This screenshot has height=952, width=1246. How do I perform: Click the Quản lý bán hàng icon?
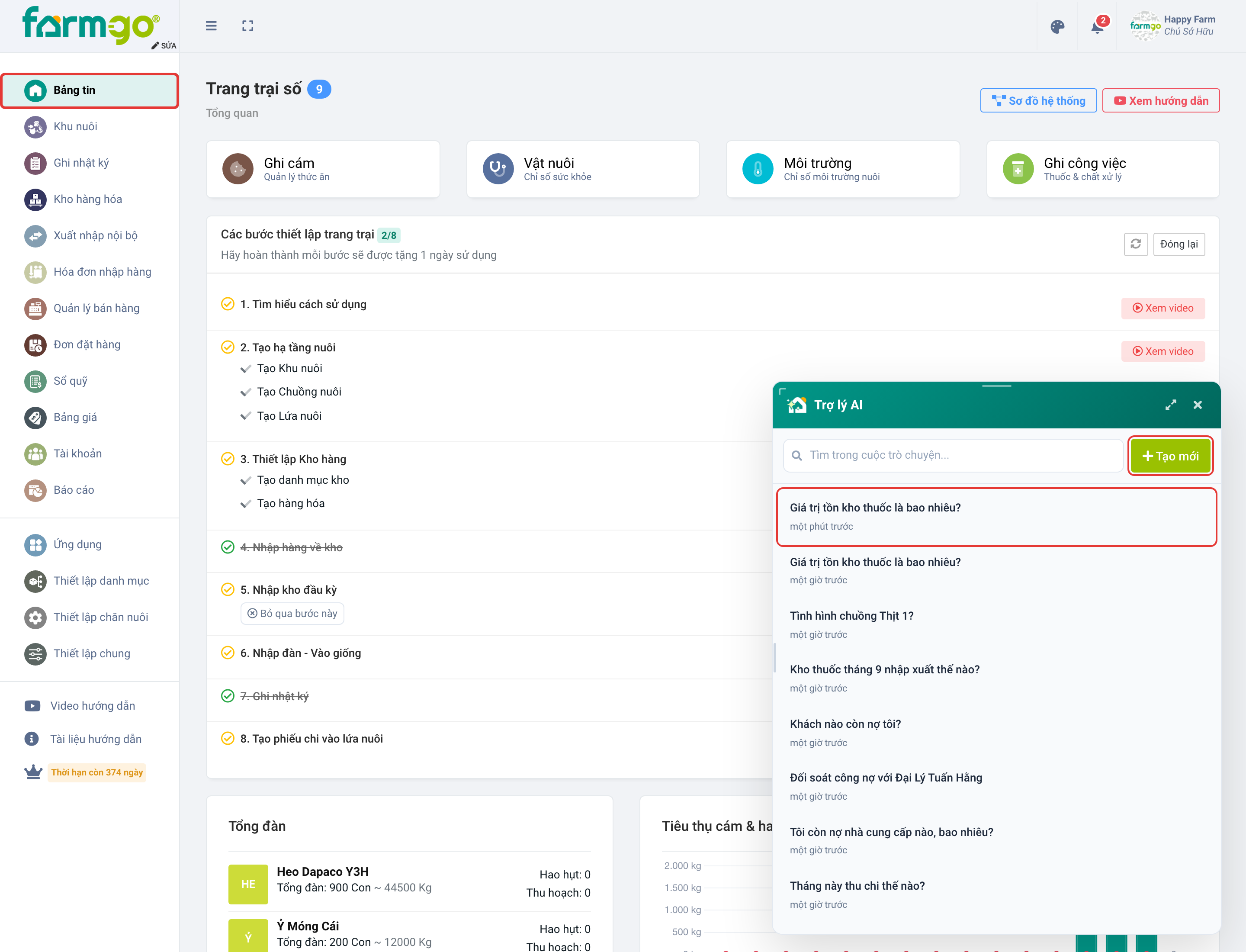coord(35,308)
